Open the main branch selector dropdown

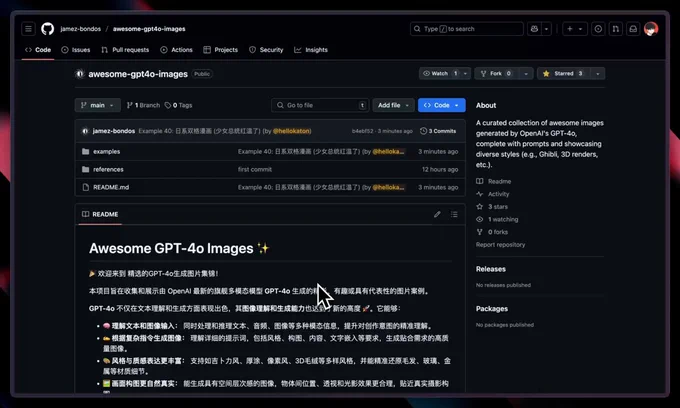tap(98, 105)
